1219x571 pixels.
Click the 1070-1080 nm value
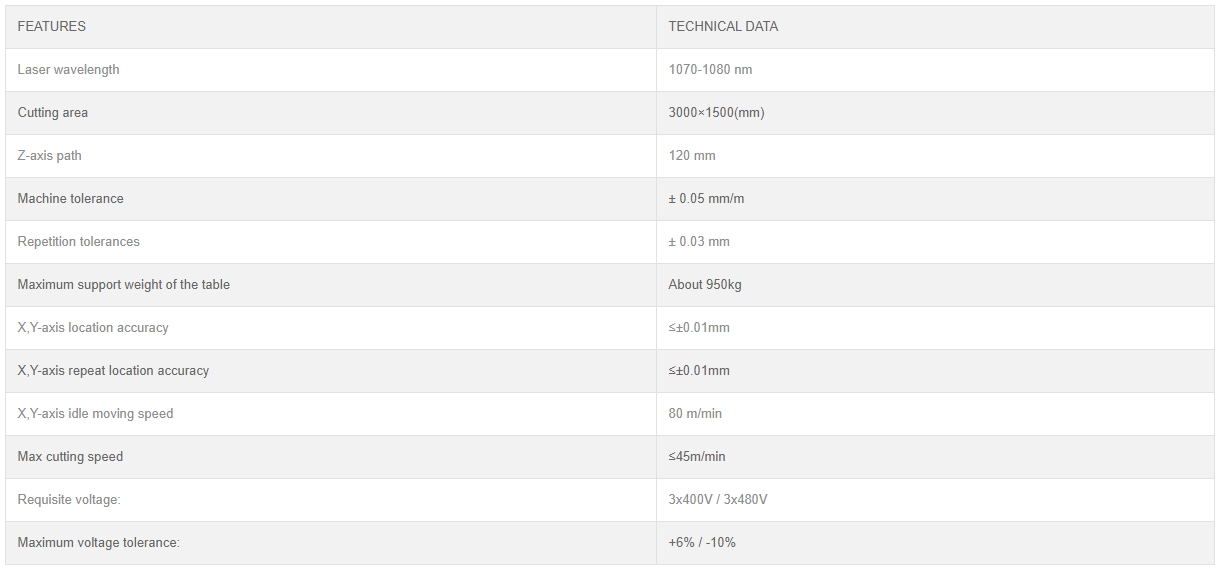tap(710, 70)
